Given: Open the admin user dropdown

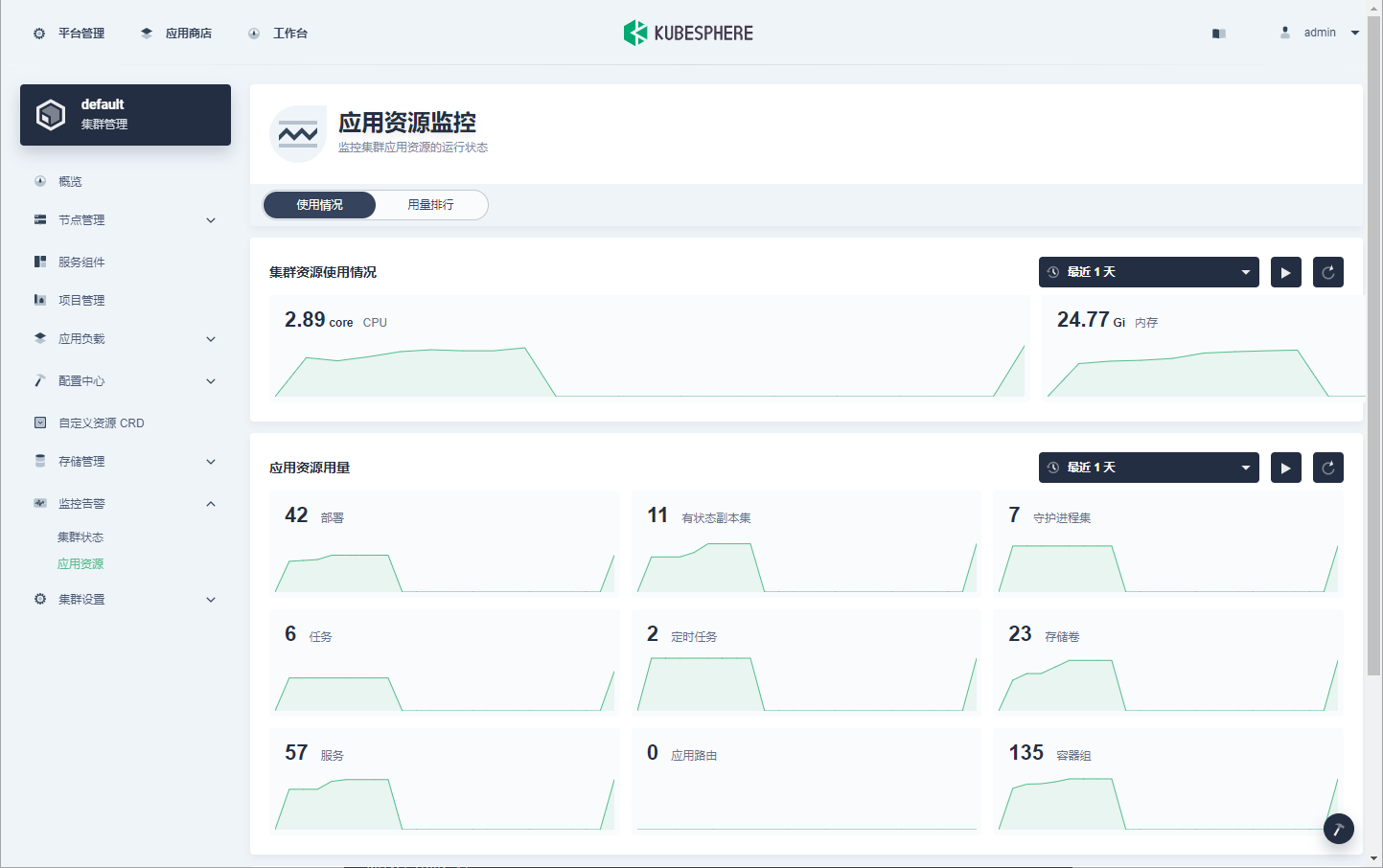Looking at the screenshot, I should pos(1320,33).
